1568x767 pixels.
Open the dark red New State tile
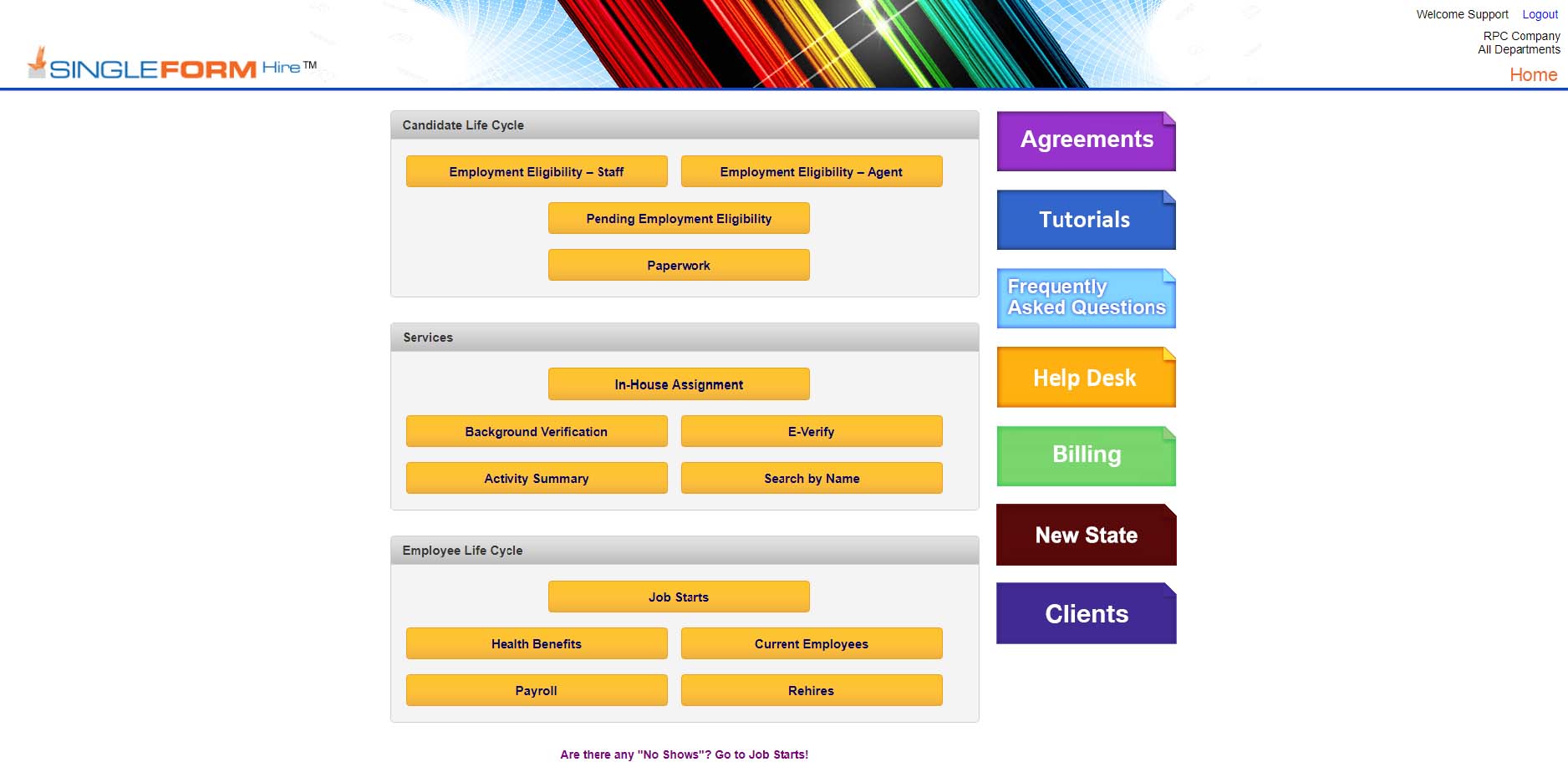1086,535
